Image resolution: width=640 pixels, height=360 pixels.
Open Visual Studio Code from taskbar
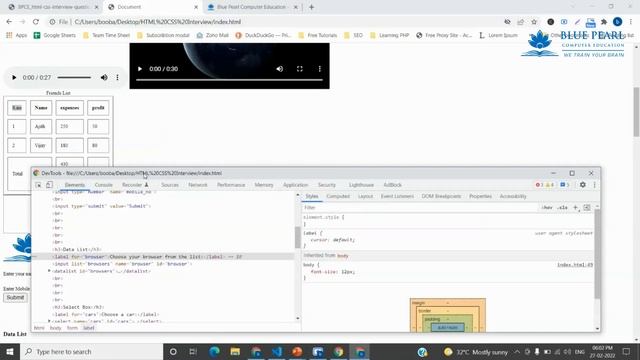coord(277,351)
